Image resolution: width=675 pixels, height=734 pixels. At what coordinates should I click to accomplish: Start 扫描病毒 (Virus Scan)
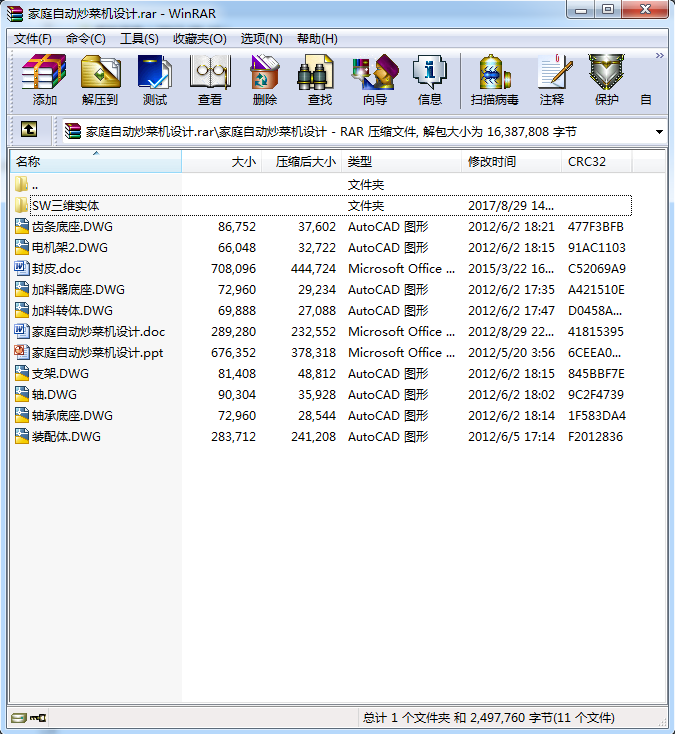tap(494, 80)
